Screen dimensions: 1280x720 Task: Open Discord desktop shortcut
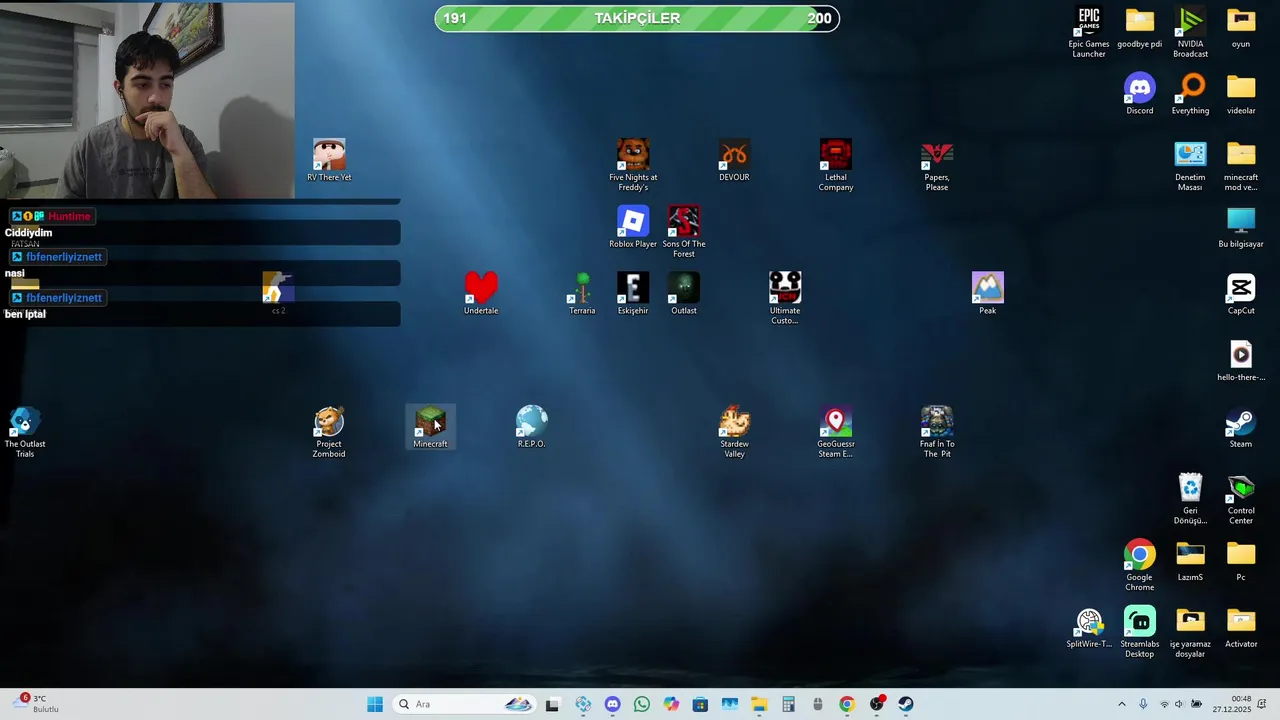click(x=1140, y=94)
